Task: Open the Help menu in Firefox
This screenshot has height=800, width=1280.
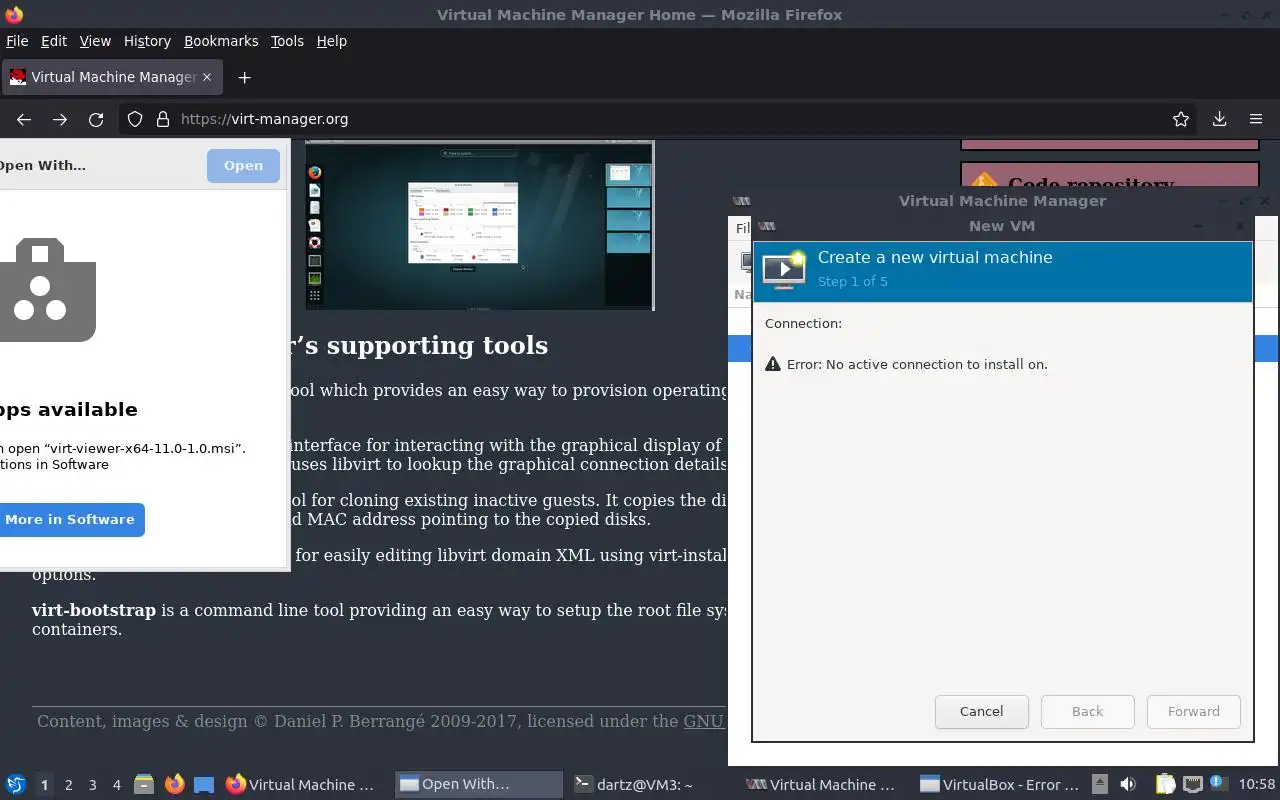Action: coord(332,41)
